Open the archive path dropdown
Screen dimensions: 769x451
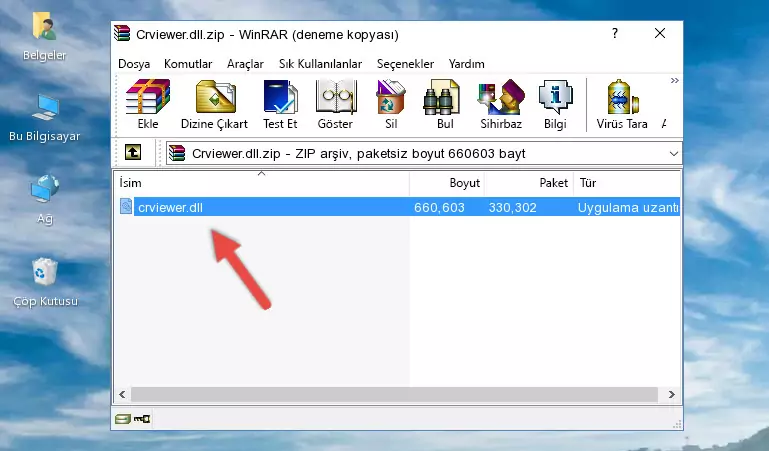pos(674,153)
